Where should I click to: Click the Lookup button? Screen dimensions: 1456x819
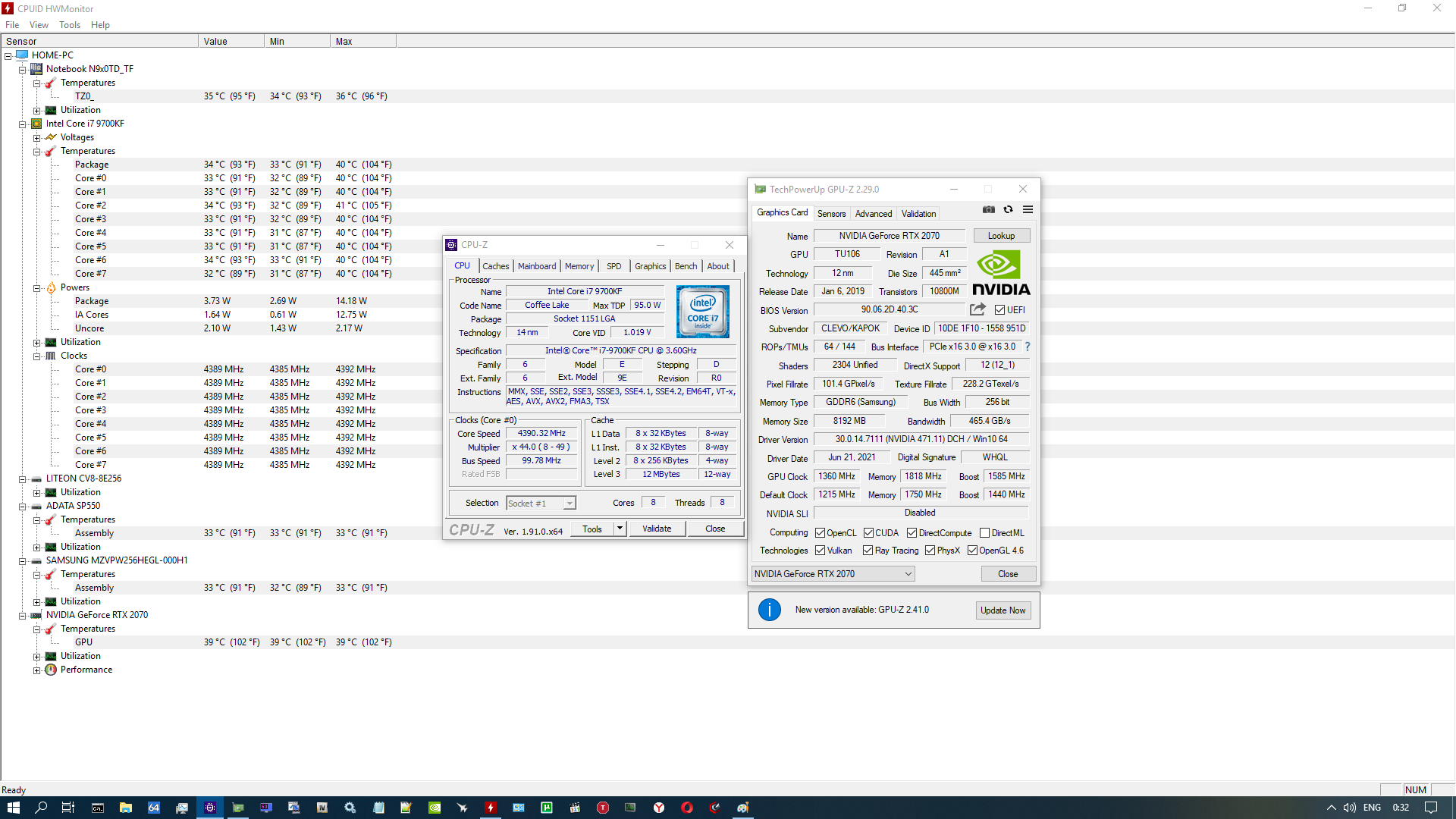(x=1001, y=236)
